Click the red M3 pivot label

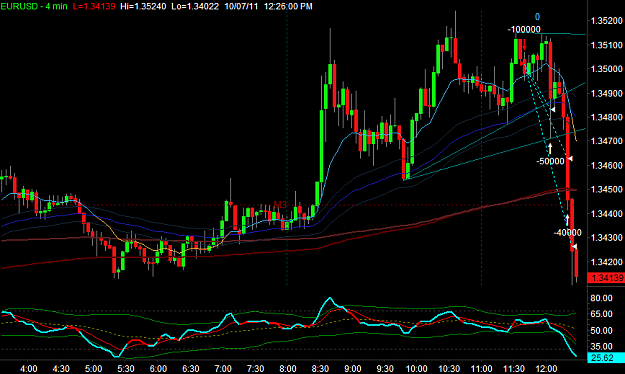click(280, 205)
